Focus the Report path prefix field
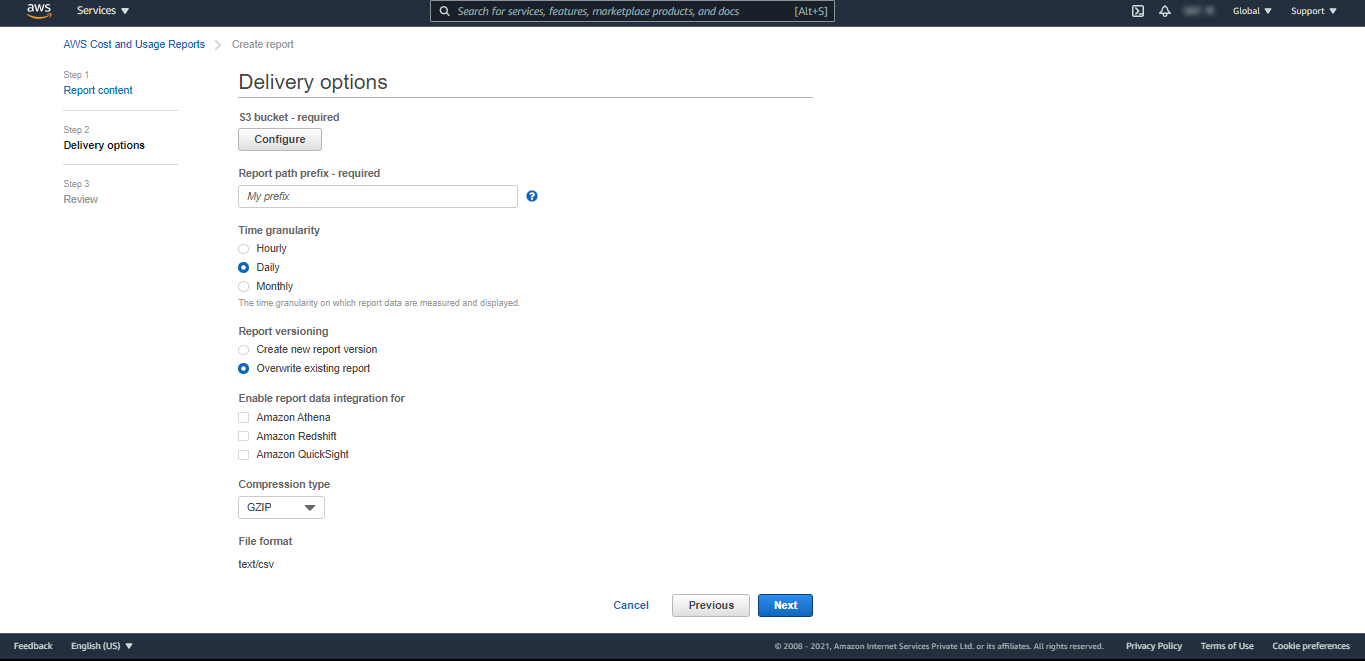This screenshot has width=1365, height=661. coord(378,196)
